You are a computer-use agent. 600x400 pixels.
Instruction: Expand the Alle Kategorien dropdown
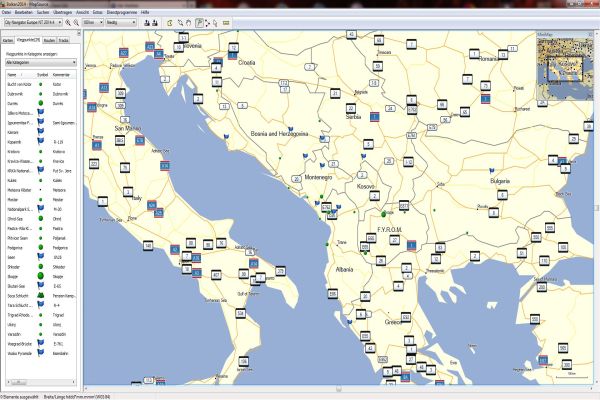tap(40, 61)
